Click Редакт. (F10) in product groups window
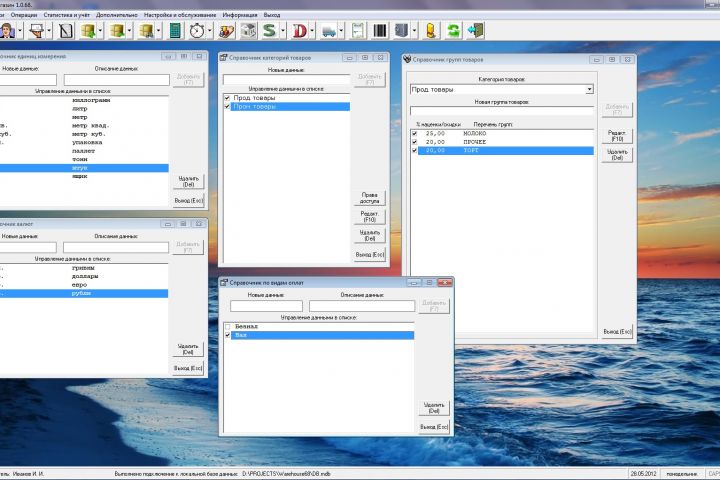This screenshot has height=480, width=720. click(617, 136)
